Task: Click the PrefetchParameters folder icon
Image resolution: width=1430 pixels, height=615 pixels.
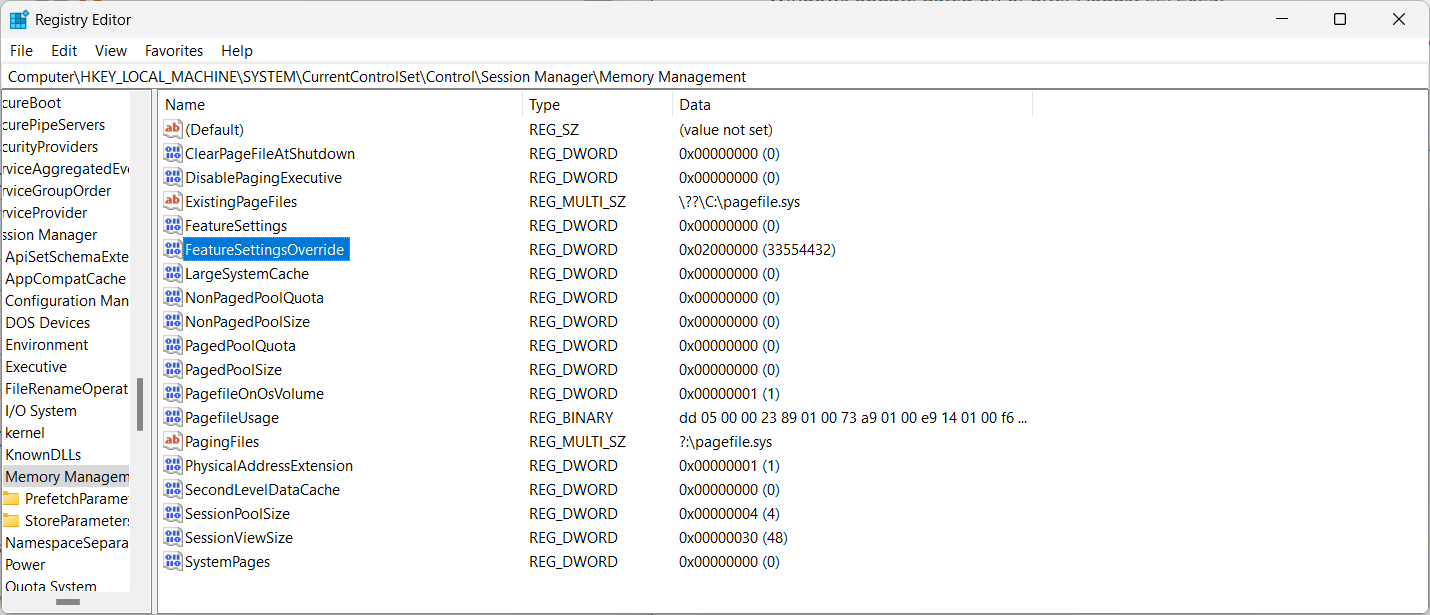Action: [12, 499]
